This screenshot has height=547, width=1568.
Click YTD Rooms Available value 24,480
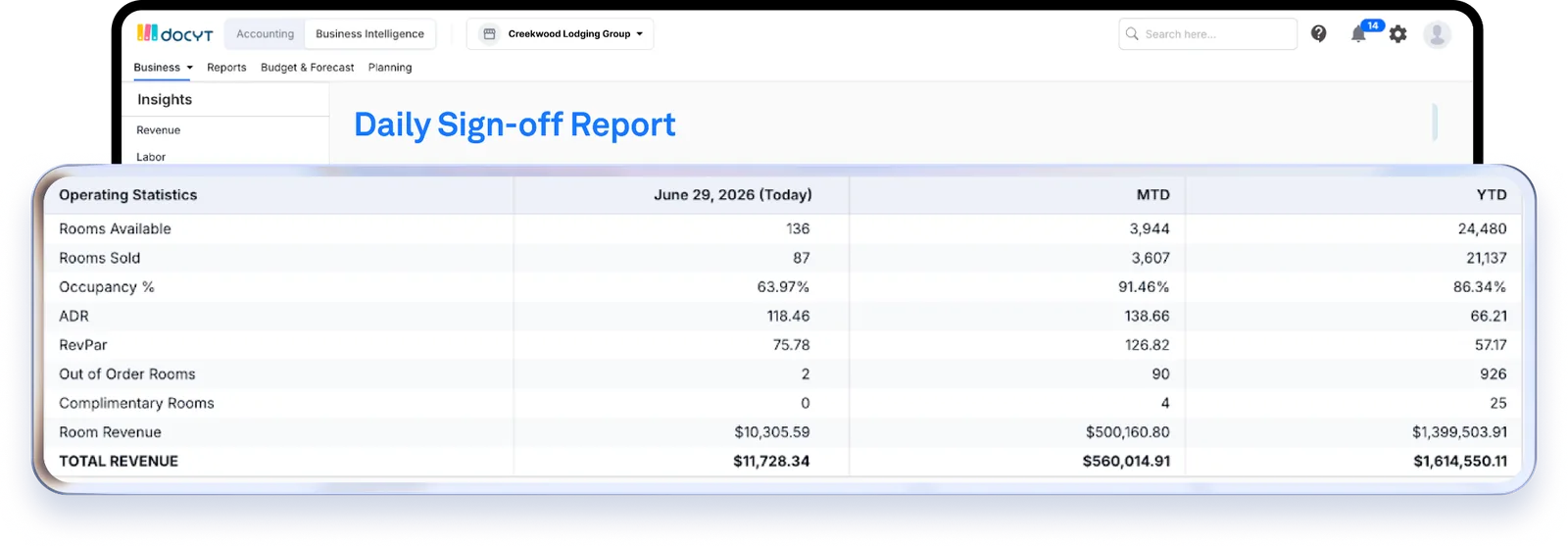tap(1483, 228)
